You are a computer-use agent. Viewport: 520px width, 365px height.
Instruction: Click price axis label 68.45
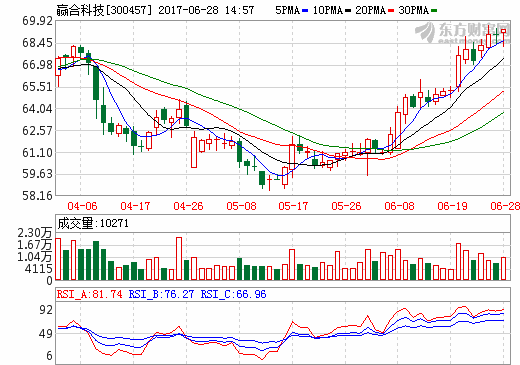(x=38, y=43)
